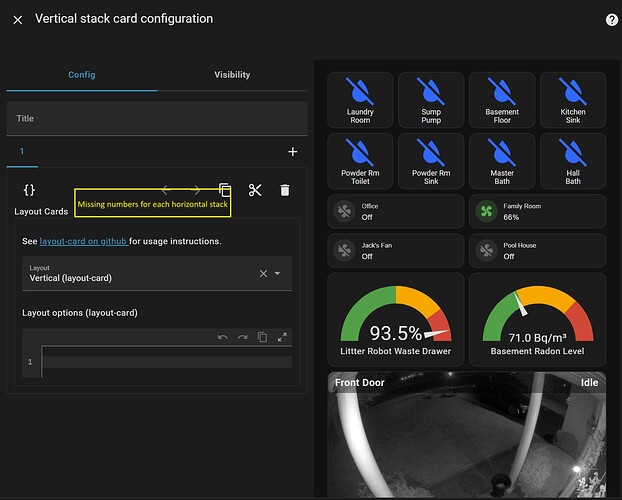Clear the Layout selection with X
622x500 pixels.
coord(263,273)
